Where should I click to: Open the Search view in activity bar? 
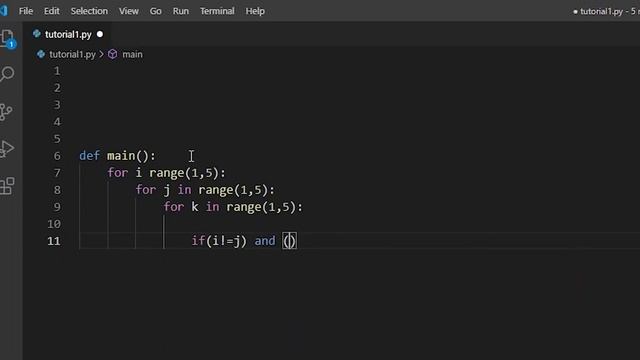(7, 74)
